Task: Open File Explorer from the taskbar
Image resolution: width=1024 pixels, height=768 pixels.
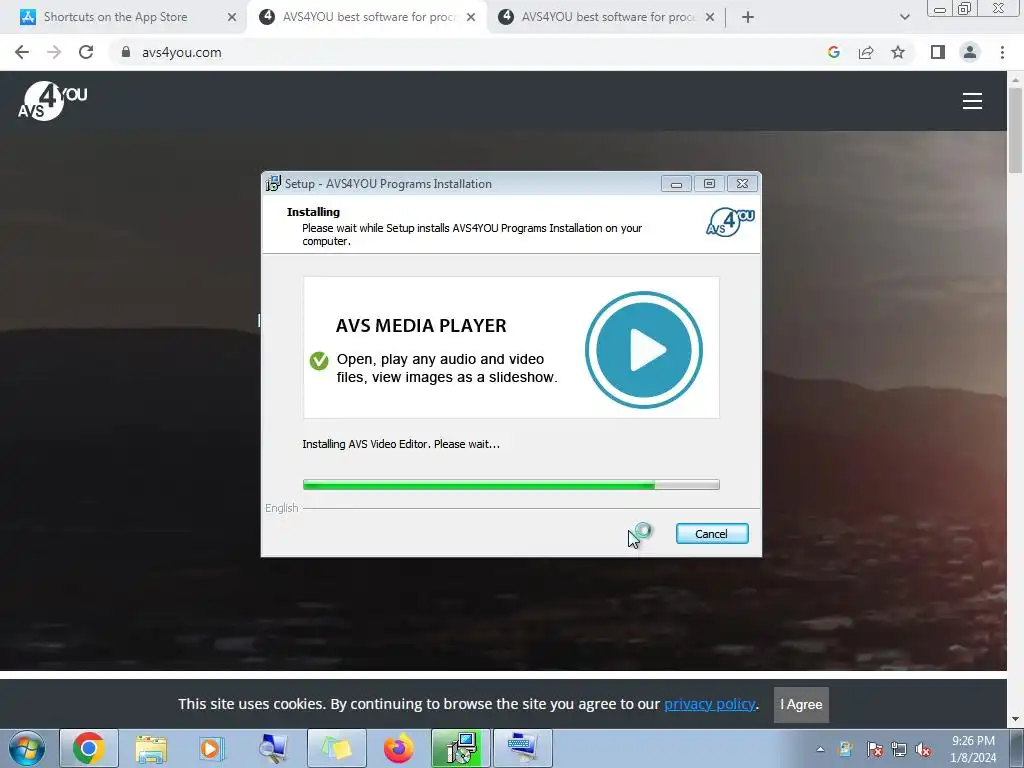Action: [151, 748]
